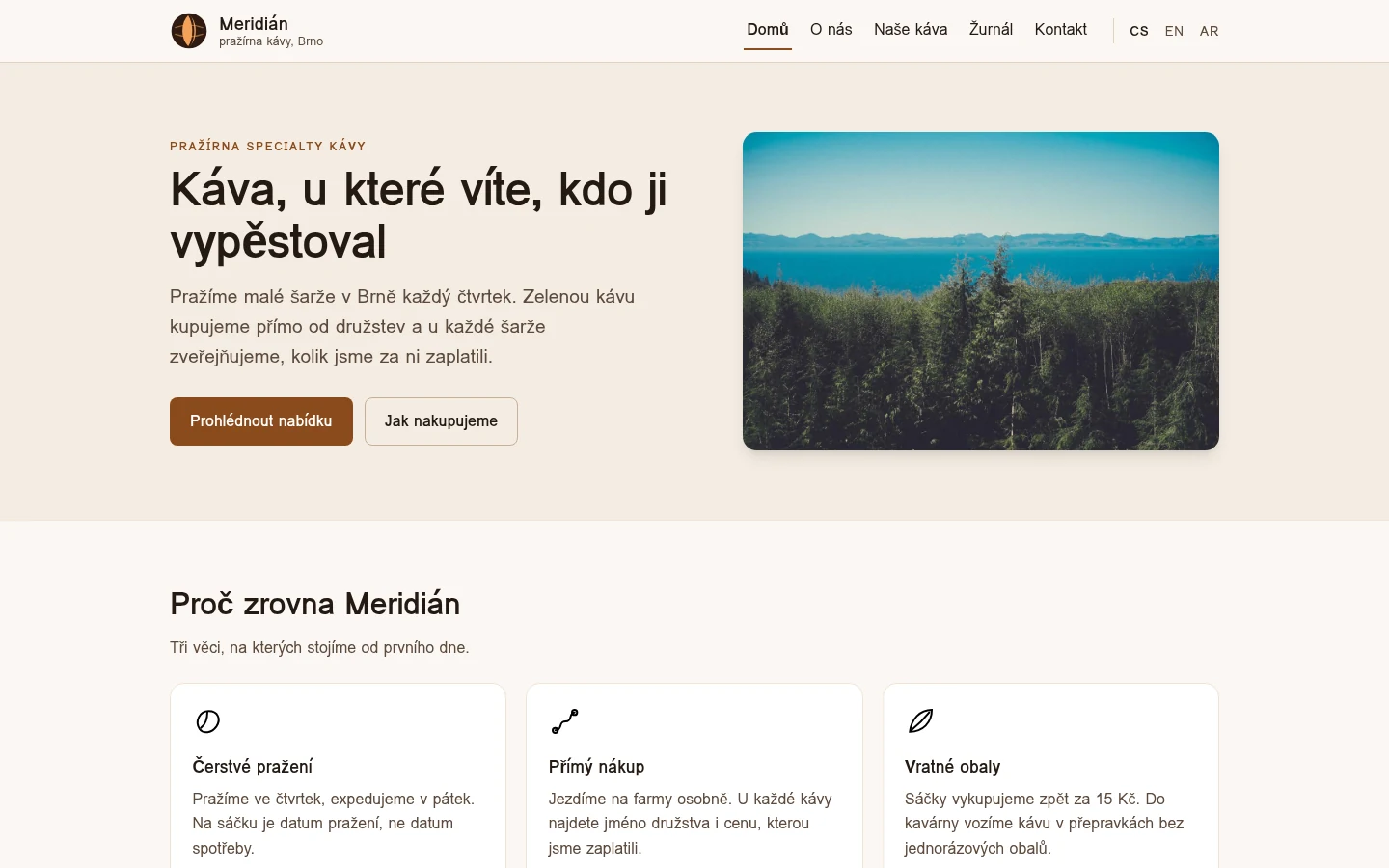Open the O nás page

point(831,30)
